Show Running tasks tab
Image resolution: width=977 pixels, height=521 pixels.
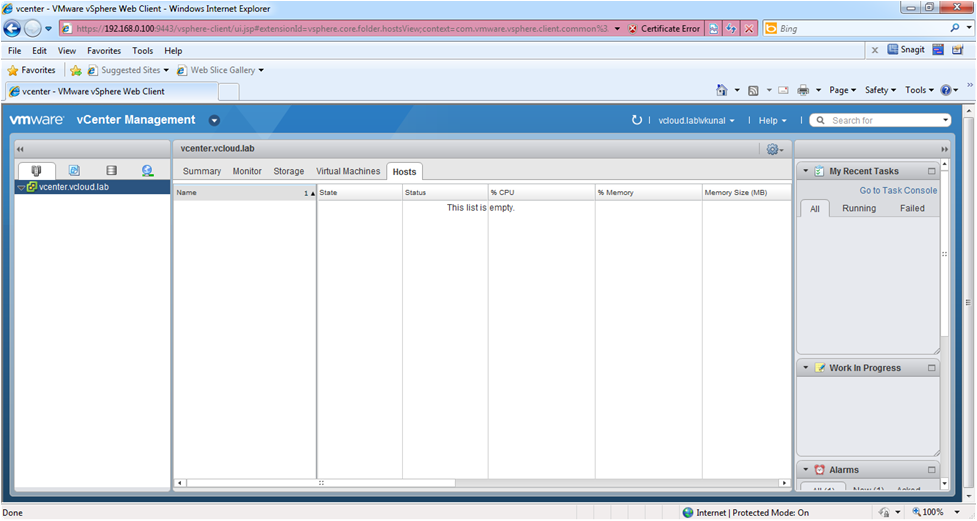tap(859, 208)
